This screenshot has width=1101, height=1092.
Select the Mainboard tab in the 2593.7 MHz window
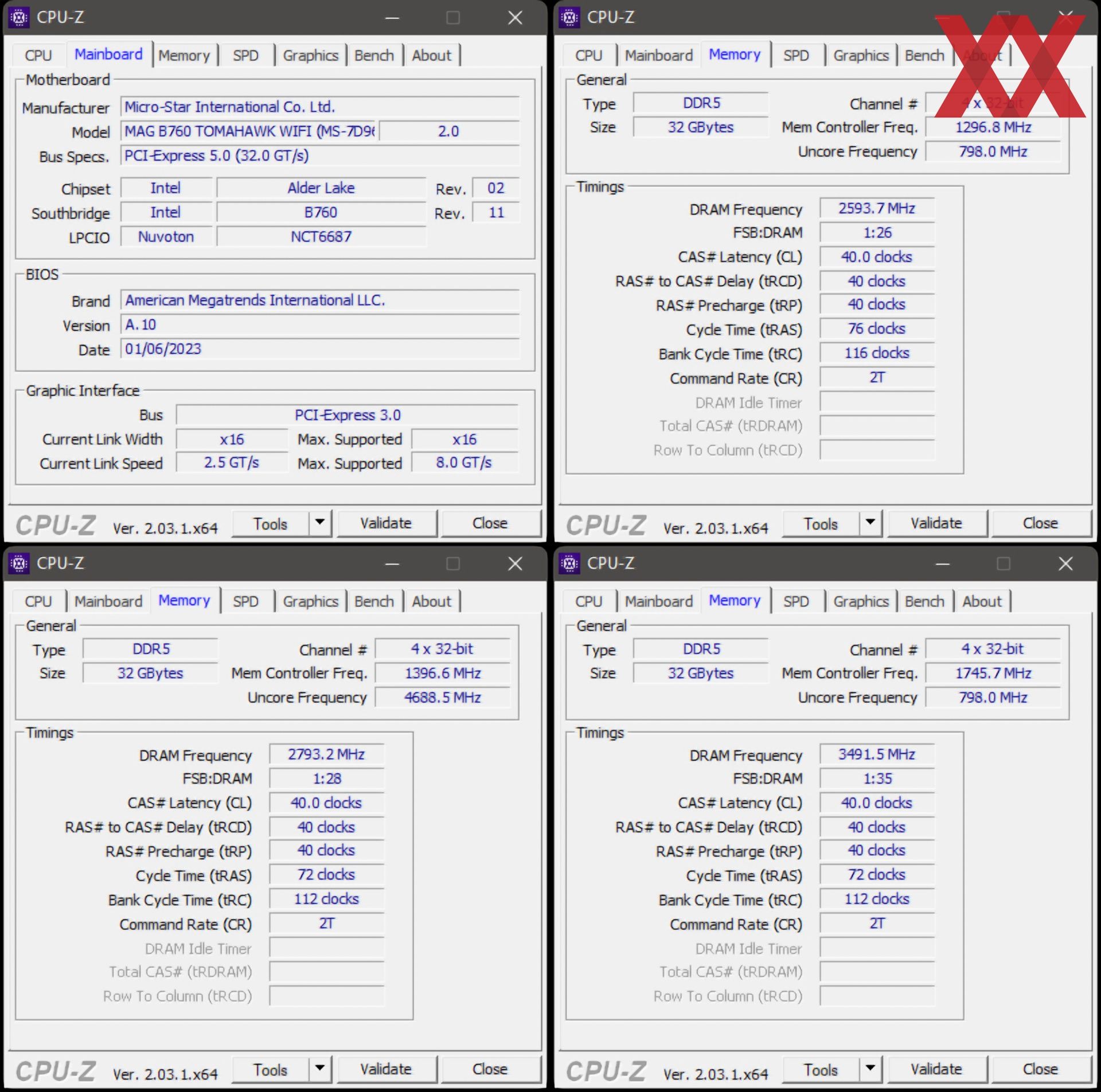(x=659, y=56)
